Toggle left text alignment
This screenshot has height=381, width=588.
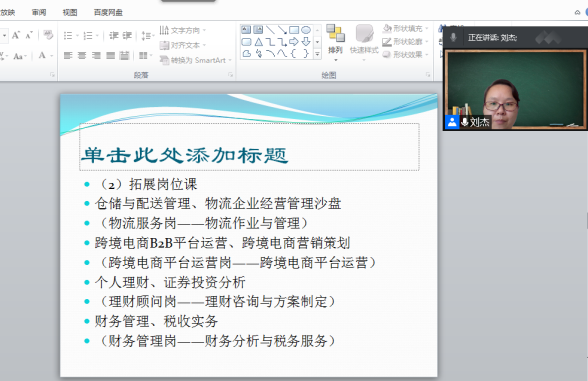click(x=68, y=56)
